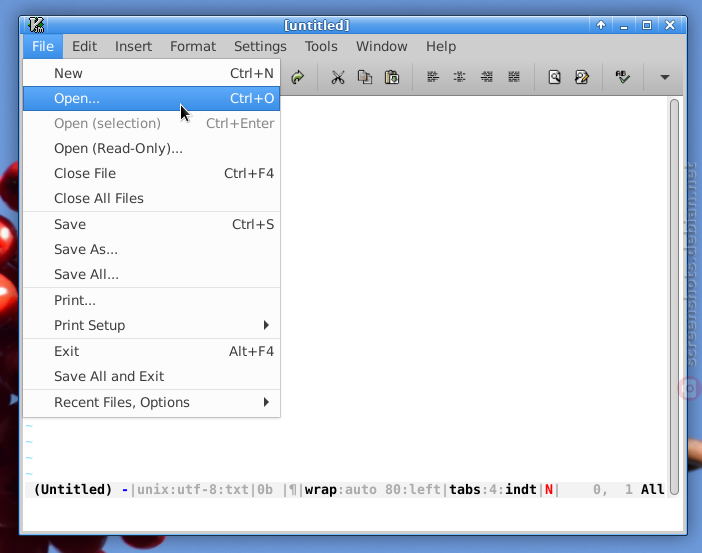Click wrap:auto 80:left status entry
The image size is (702, 553).
coord(372,489)
